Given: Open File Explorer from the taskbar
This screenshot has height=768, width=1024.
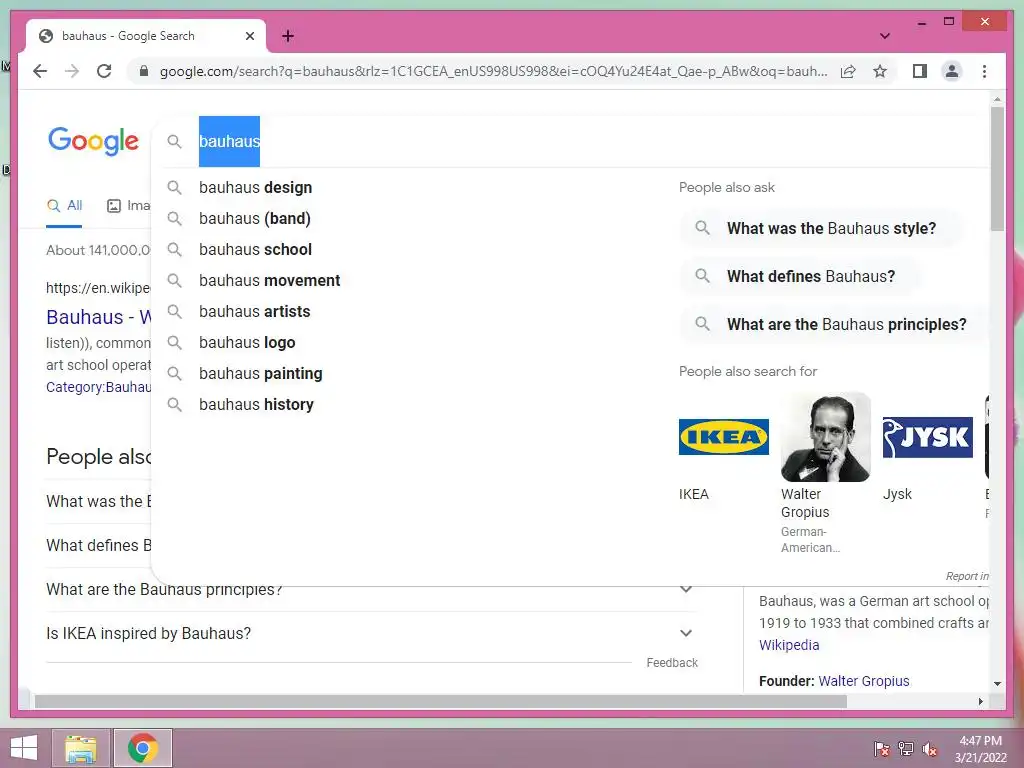Looking at the screenshot, I should pos(81,748).
